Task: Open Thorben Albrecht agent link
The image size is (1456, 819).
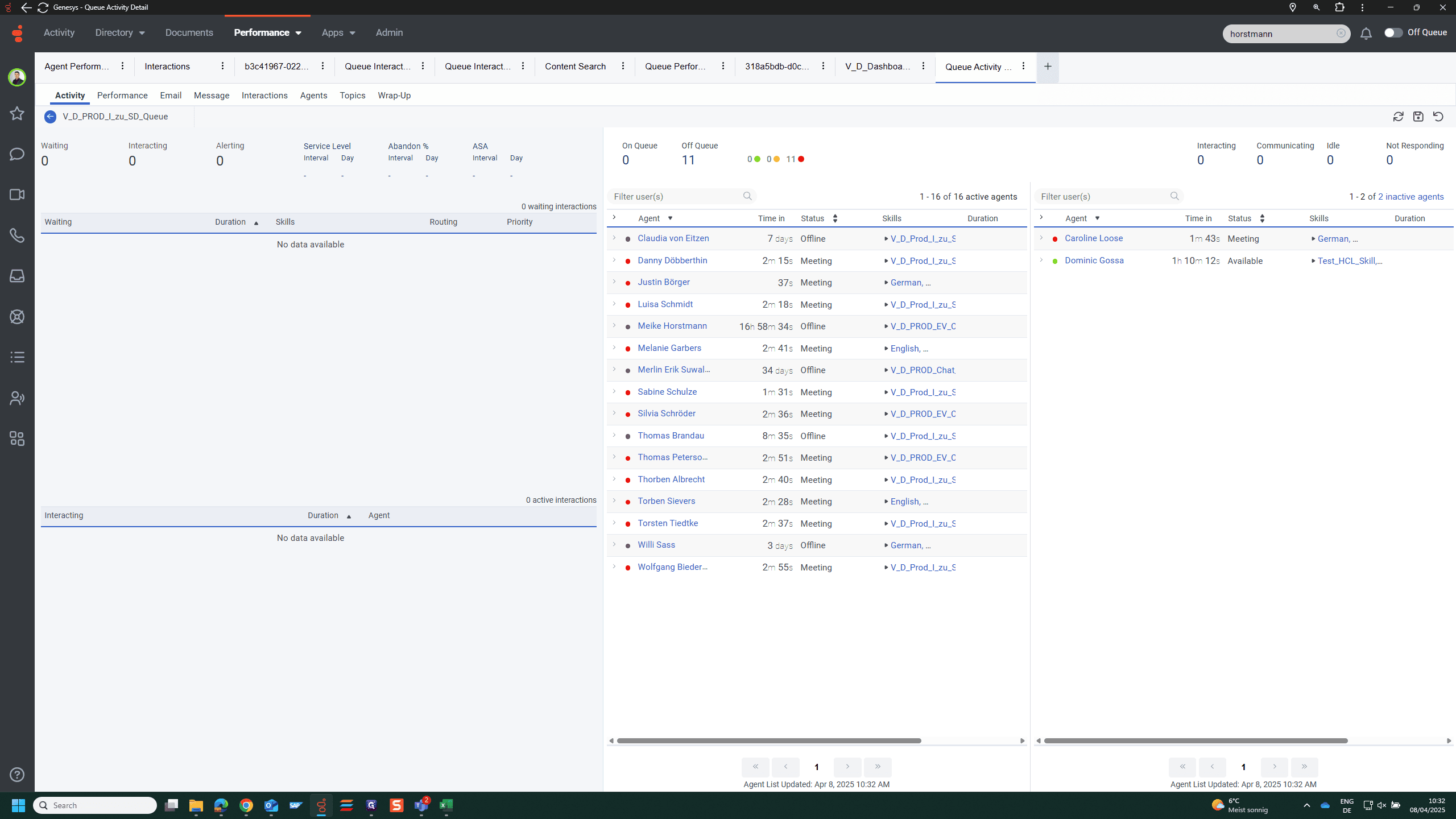Action: [x=671, y=479]
